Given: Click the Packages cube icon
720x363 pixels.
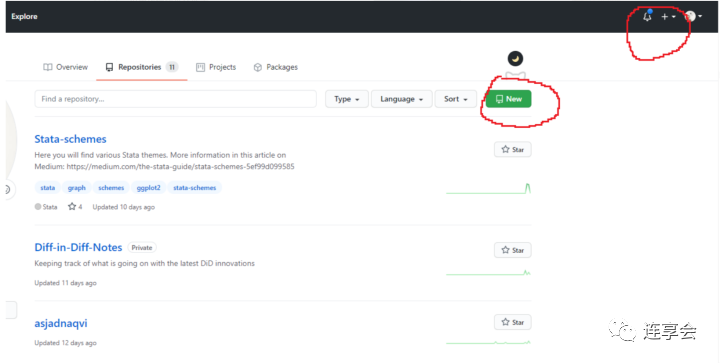Looking at the screenshot, I should [258, 67].
